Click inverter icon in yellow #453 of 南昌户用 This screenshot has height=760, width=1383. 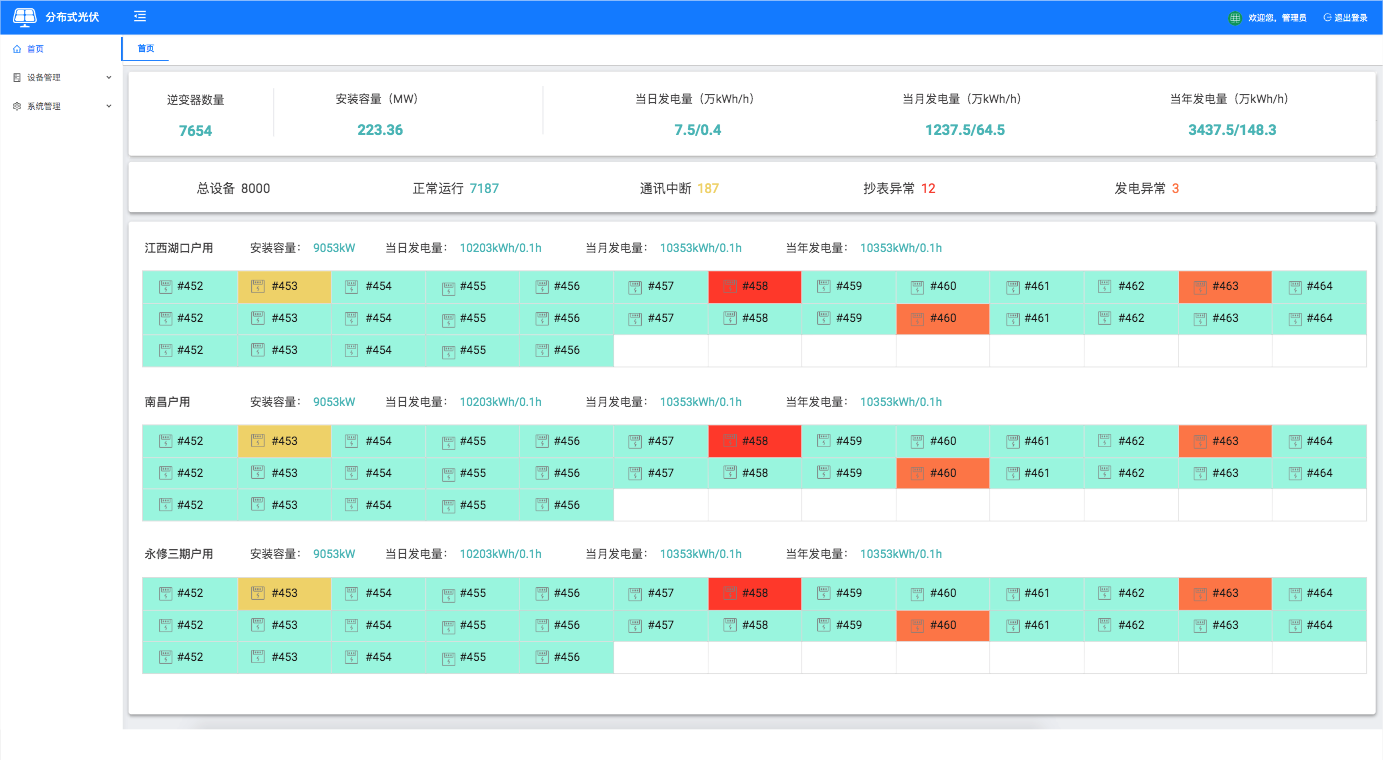(x=258, y=442)
